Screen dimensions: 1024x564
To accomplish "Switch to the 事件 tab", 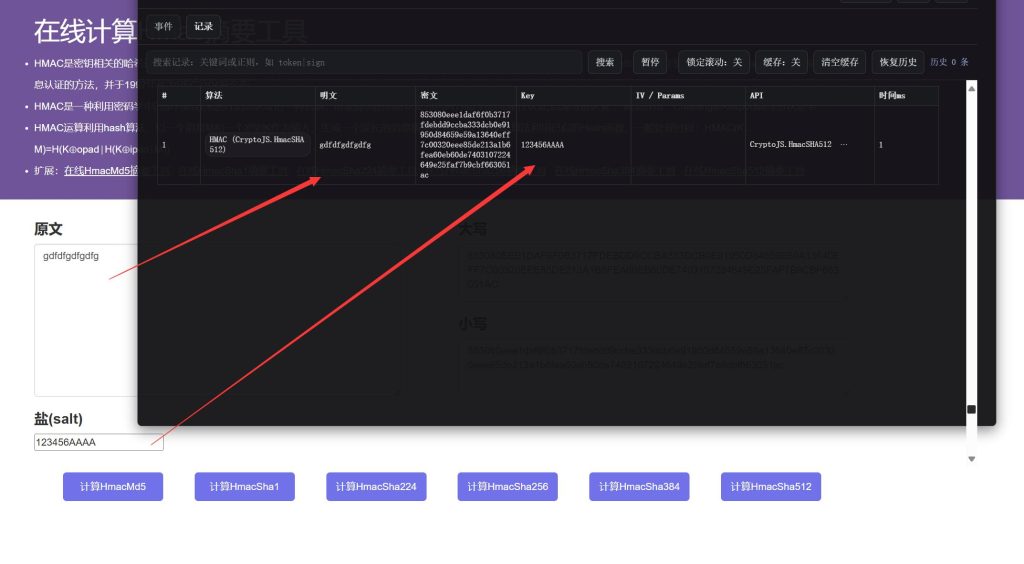I will coord(163,27).
